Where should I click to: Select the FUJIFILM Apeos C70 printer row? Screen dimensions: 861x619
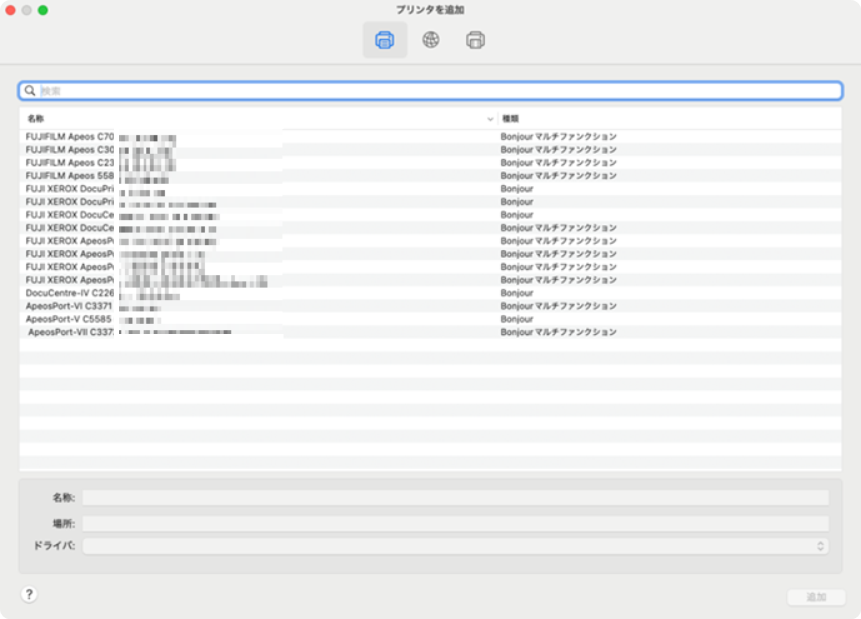click(430, 137)
